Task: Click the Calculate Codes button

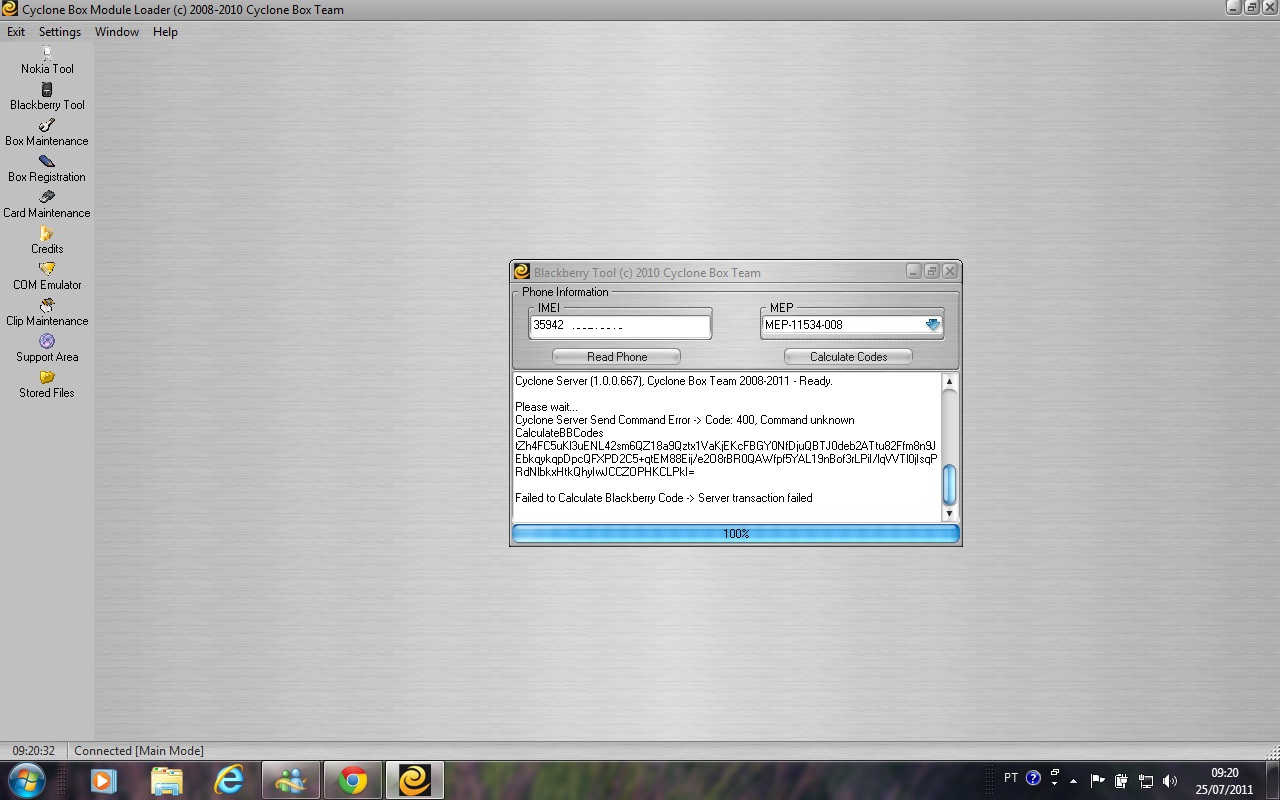Action: click(848, 357)
